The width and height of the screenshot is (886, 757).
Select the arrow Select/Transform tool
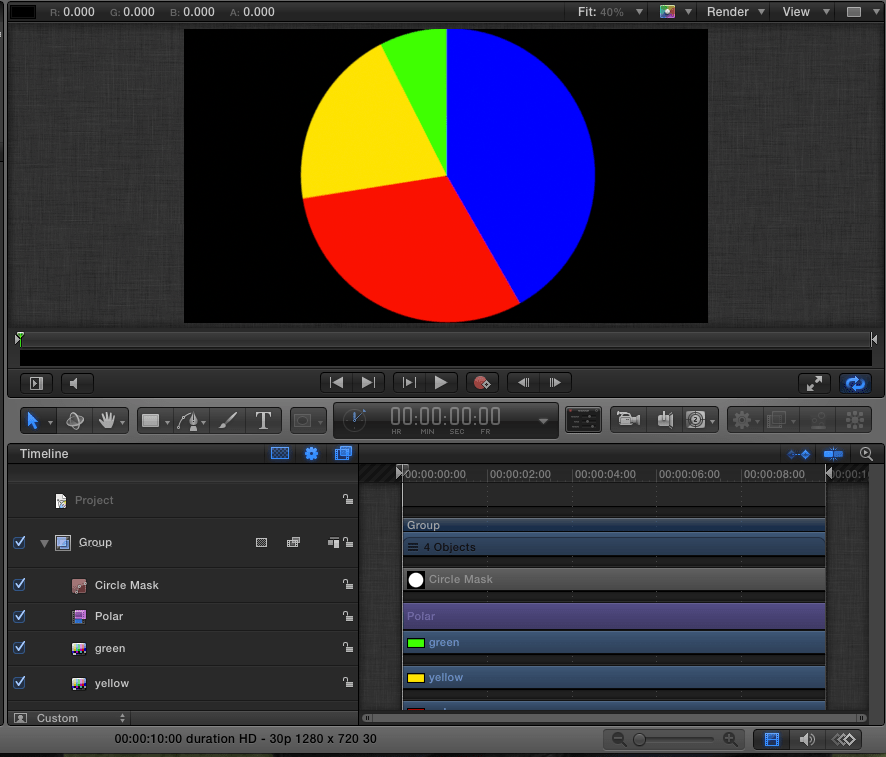coord(32,421)
